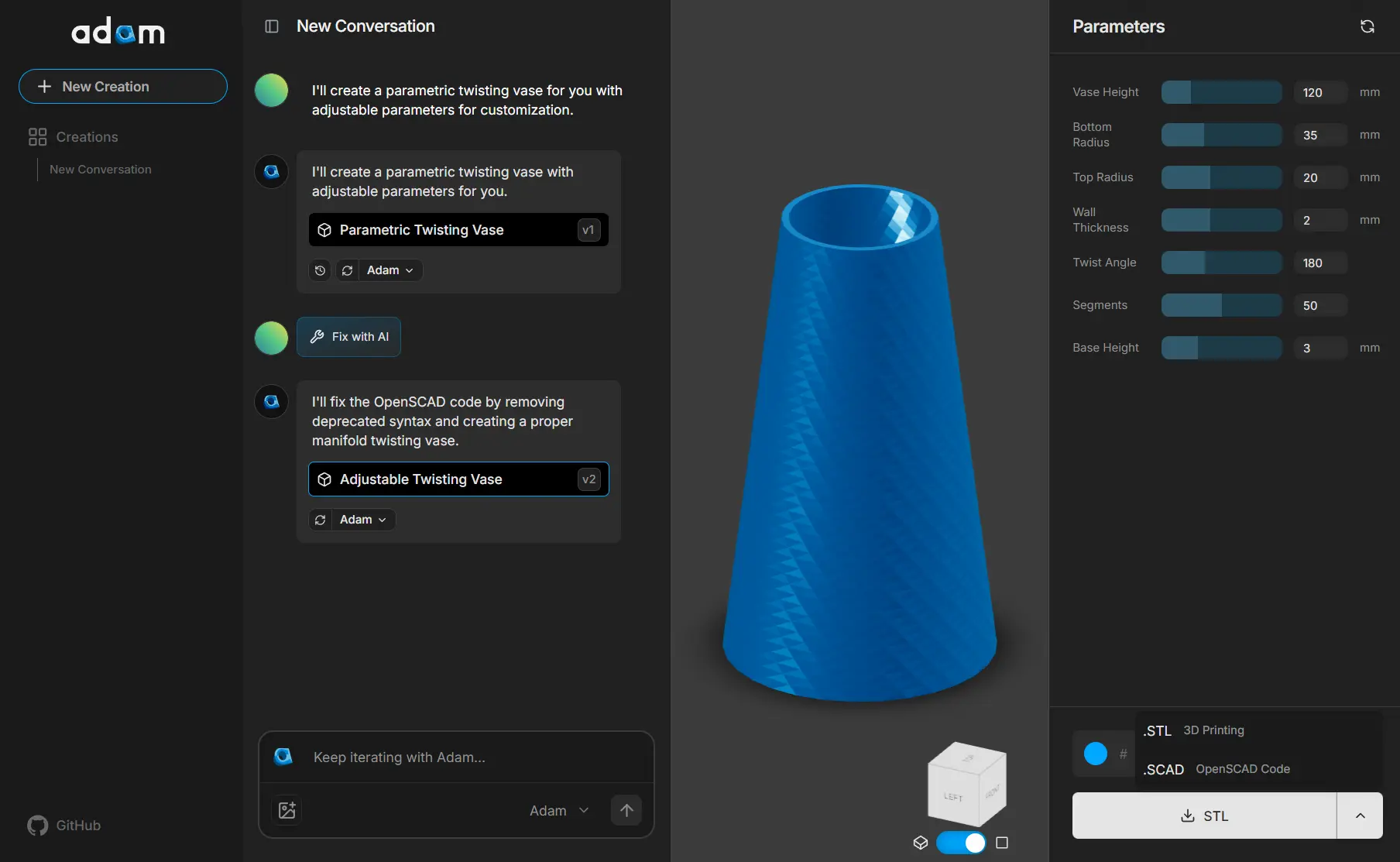
Task: Adjust the Twist Angle slider
Action: point(1221,263)
